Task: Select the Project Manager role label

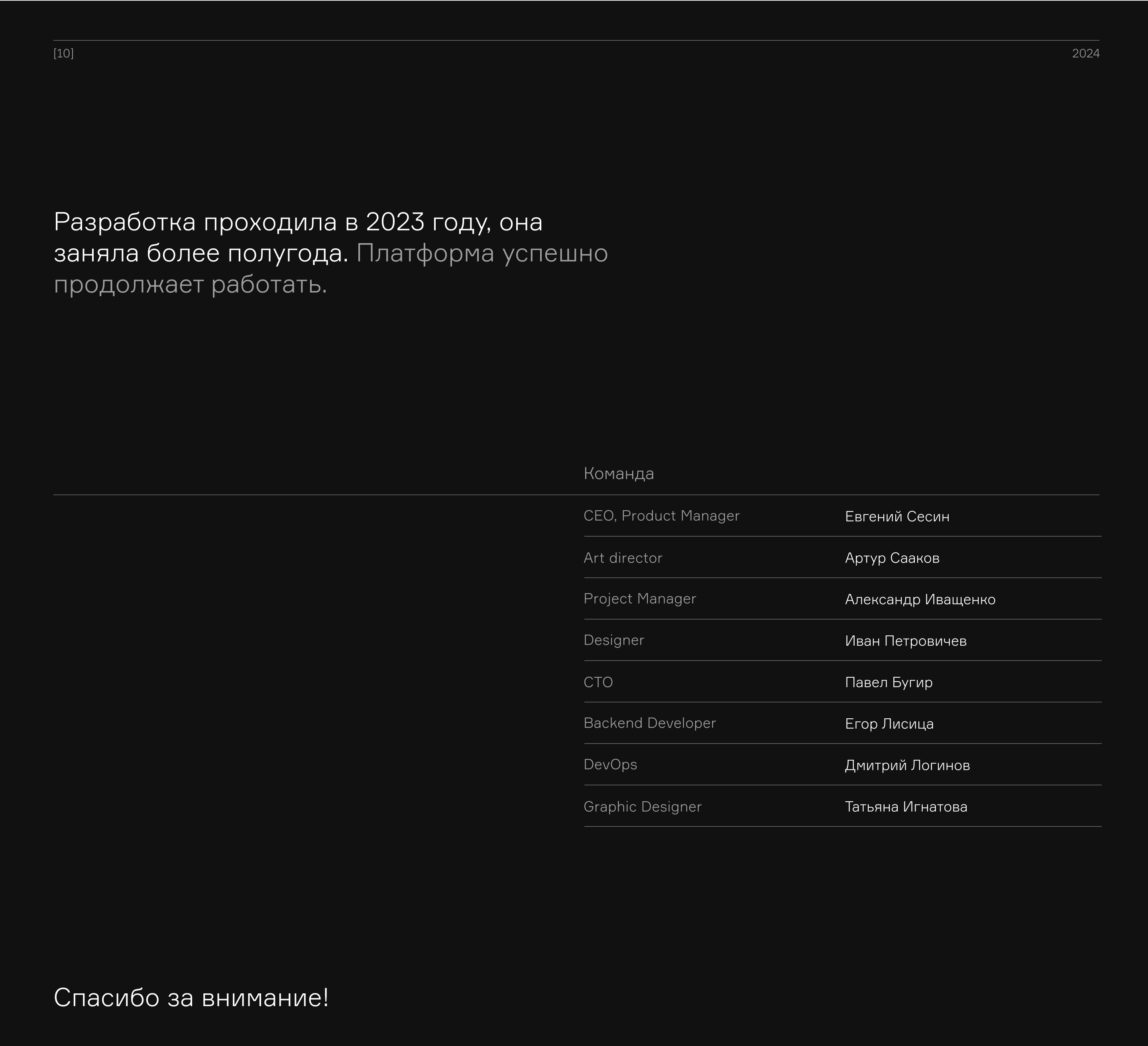Action: pyautogui.click(x=639, y=599)
